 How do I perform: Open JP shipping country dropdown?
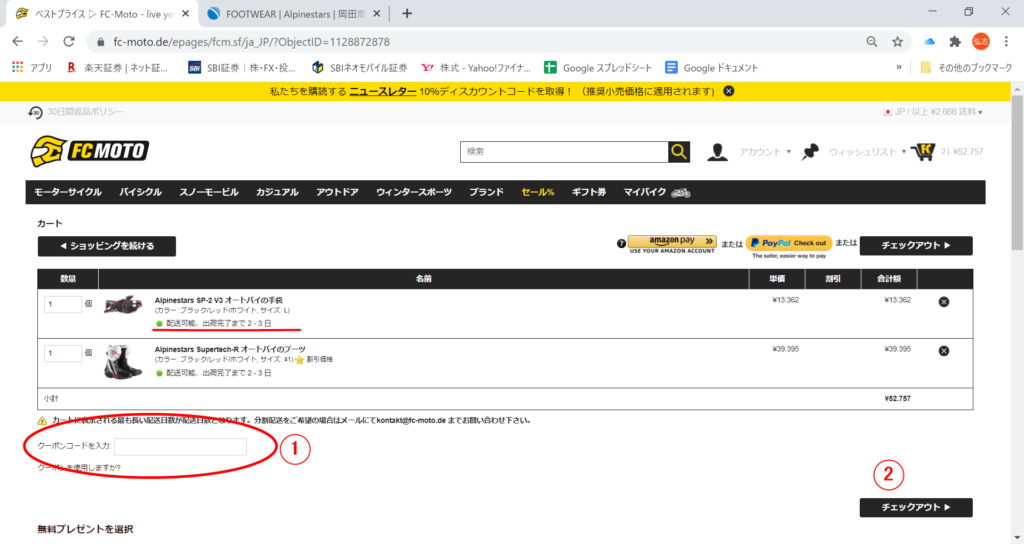pos(933,112)
